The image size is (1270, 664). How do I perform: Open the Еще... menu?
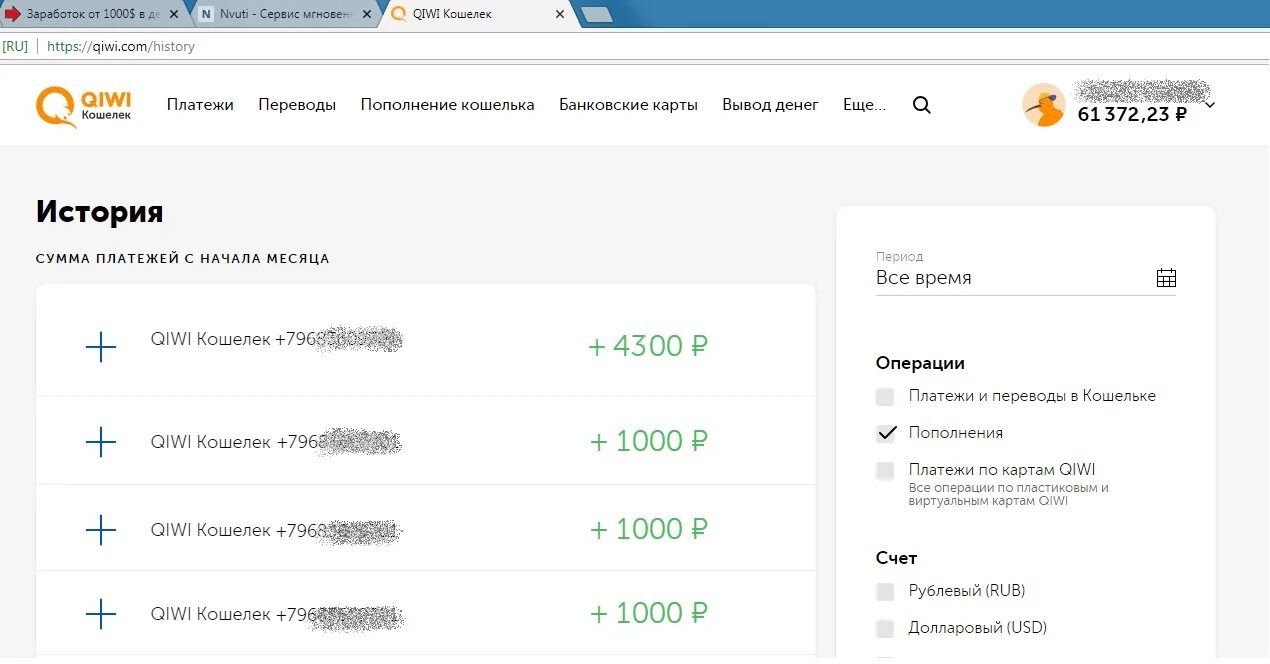(x=864, y=105)
